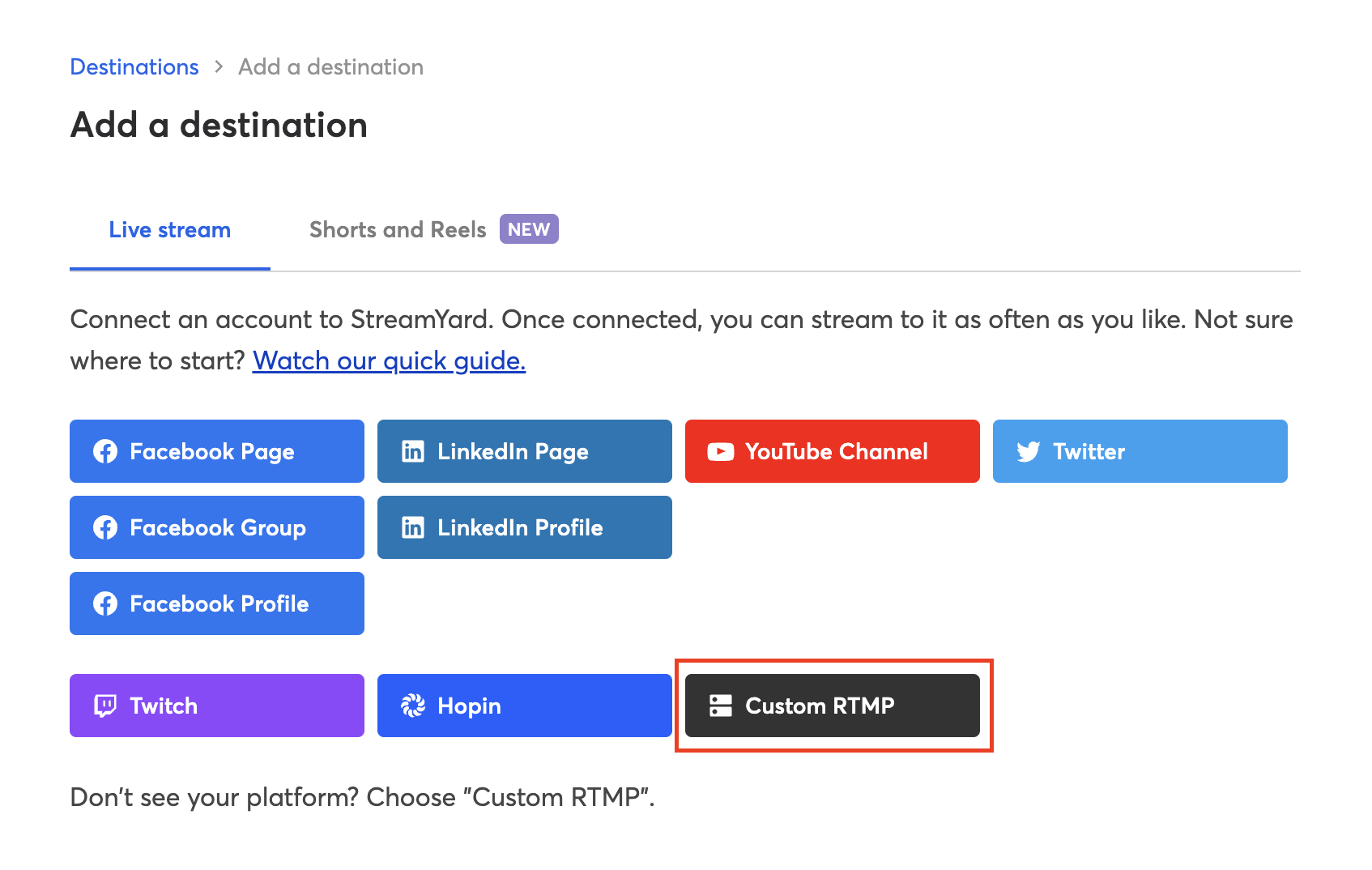Add a Facebook Group destination
Image resolution: width=1372 pixels, height=870 pixels.
pos(217,527)
